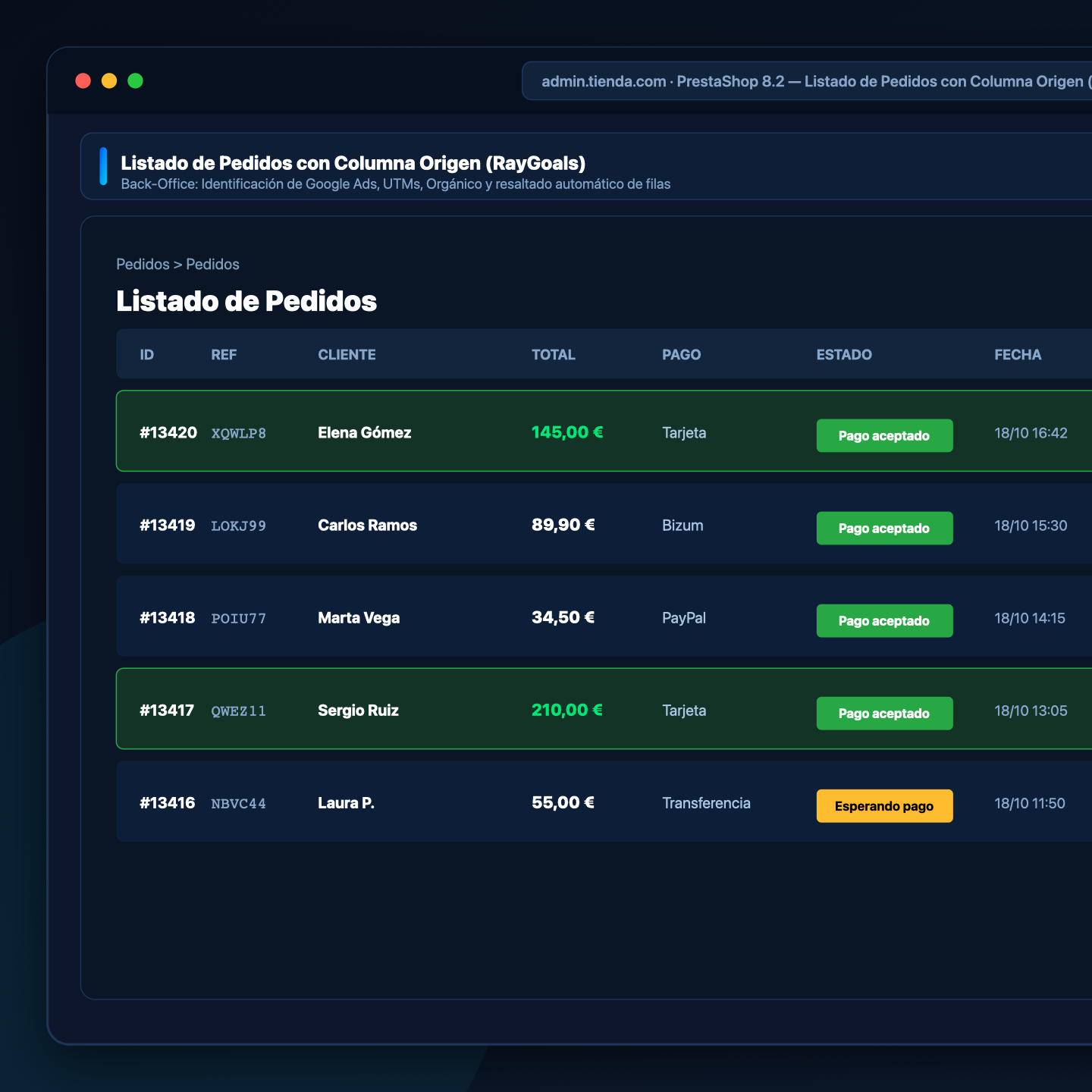The height and width of the screenshot is (1092, 1092).
Task: Select reference NBVC44
Action: (x=239, y=804)
